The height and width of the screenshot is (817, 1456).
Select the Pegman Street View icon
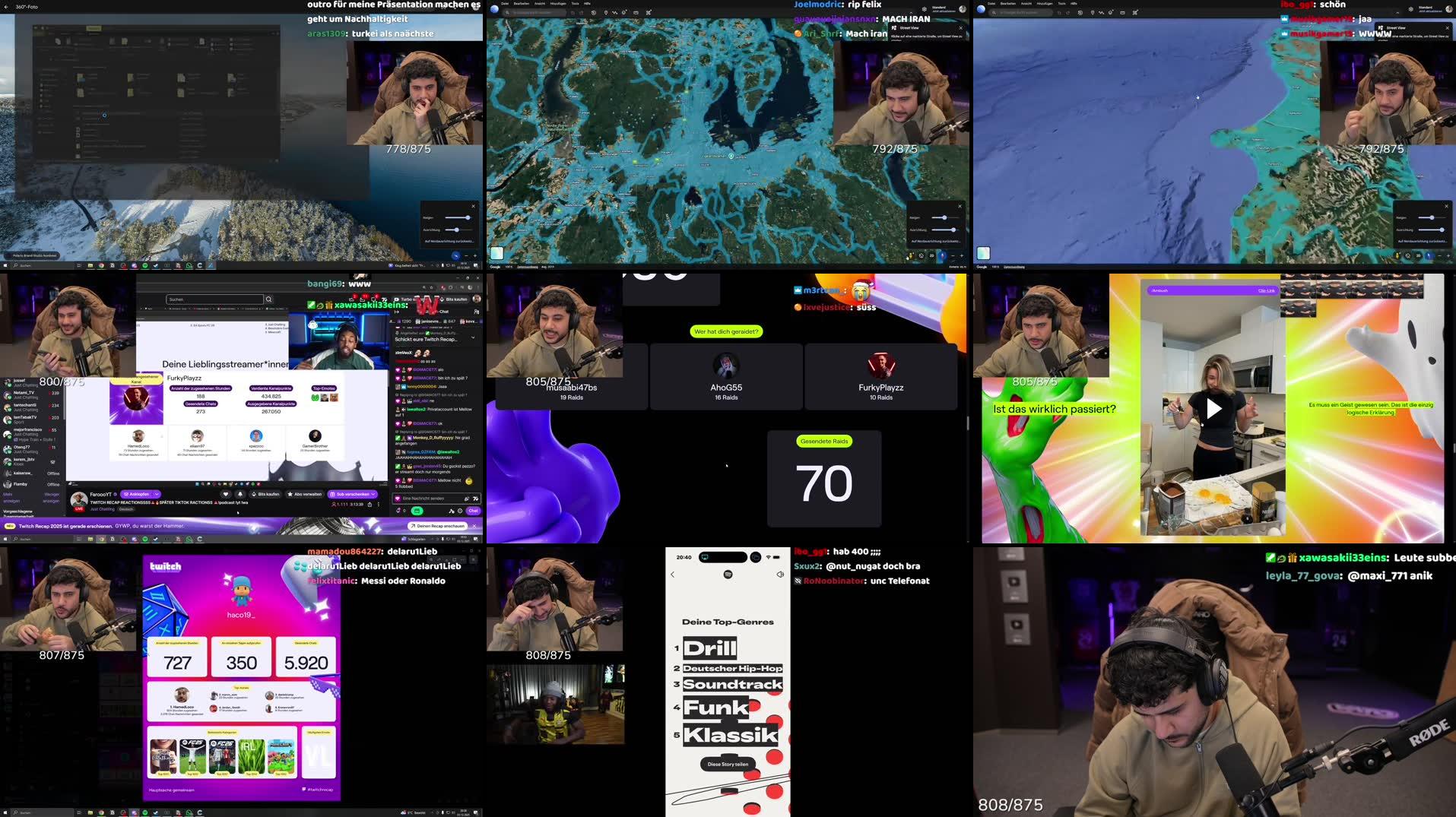click(x=910, y=256)
